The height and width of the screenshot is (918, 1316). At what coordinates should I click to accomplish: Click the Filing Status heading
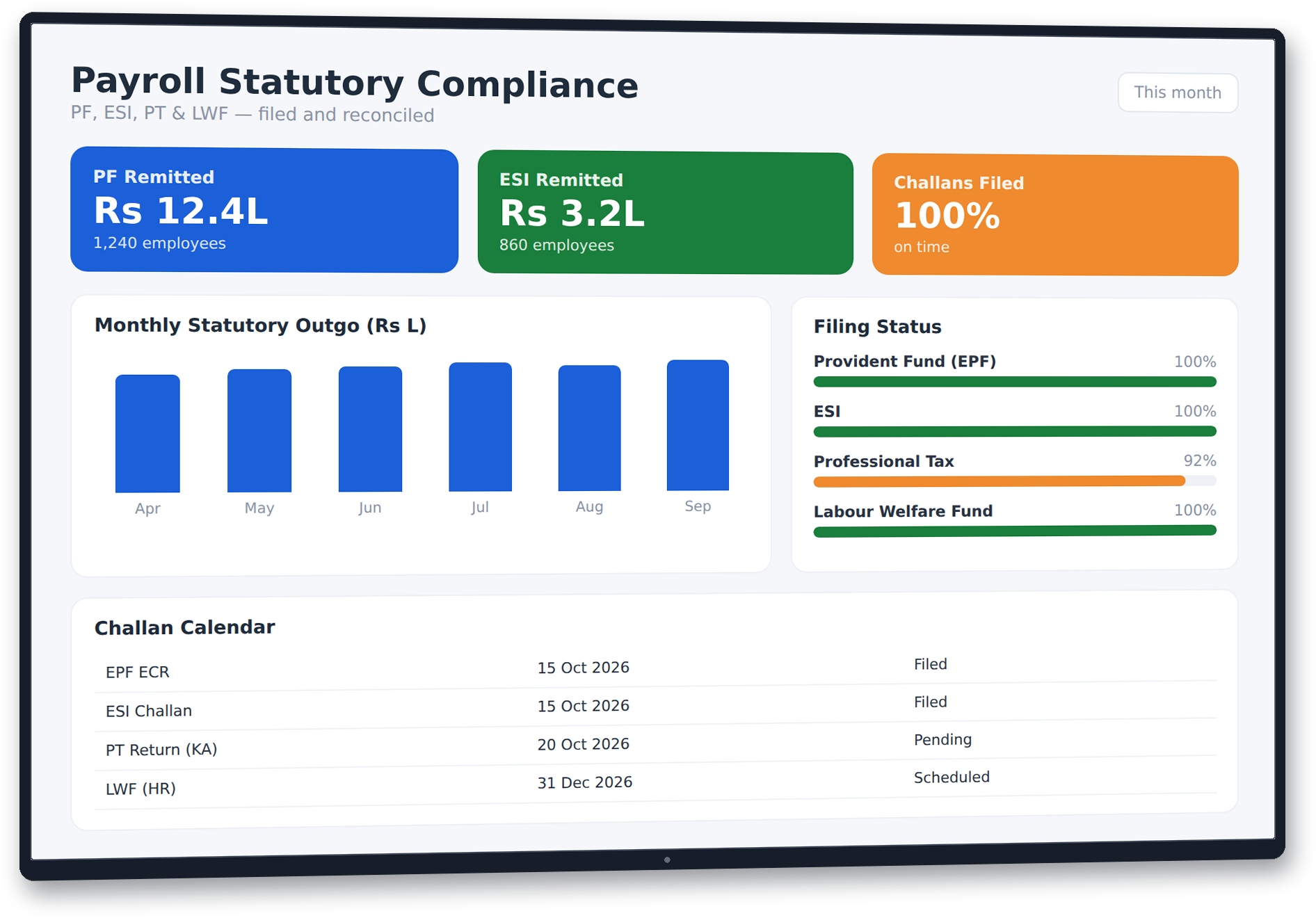(877, 327)
